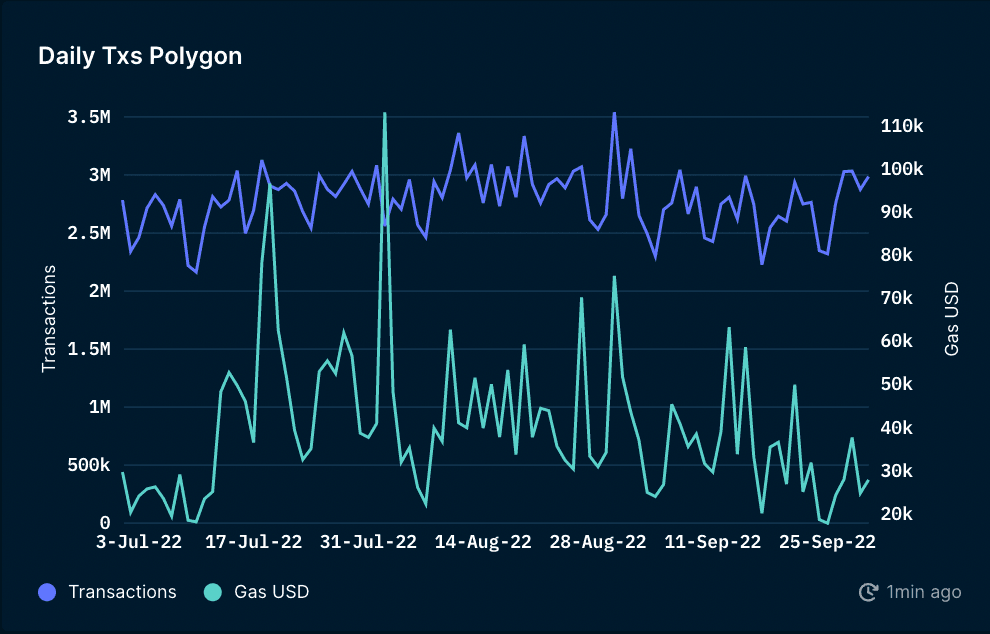Image resolution: width=990 pixels, height=634 pixels.
Task: Click the '500k' left axis value
Action: (x=89, y=465)
